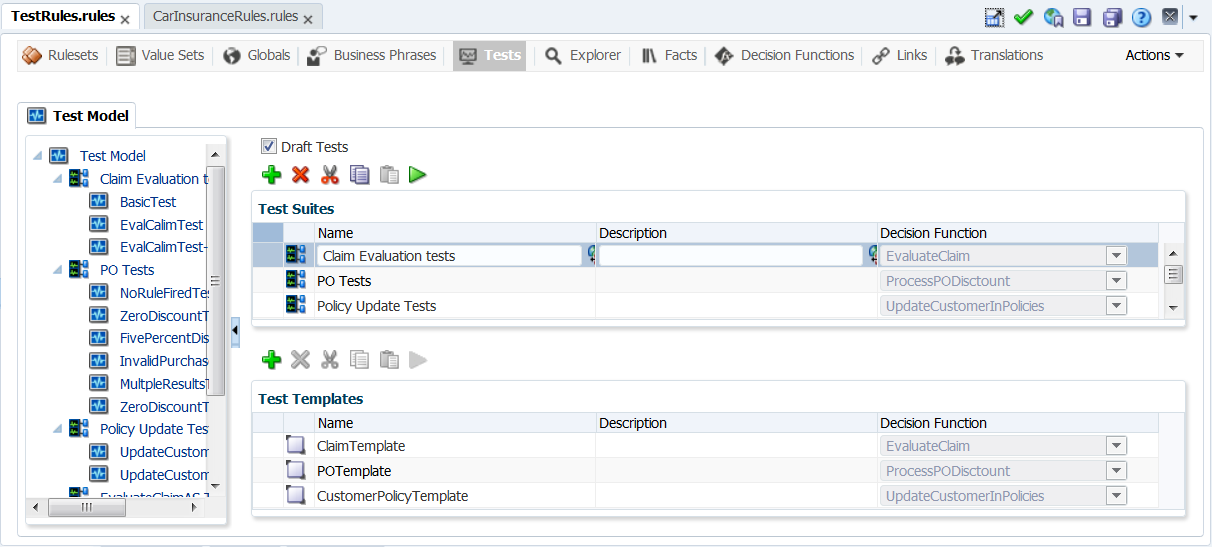Open UpdateCustomerInPolicies dropdown for Policy Update Tests
The height and width of the screenshot is (547, 1212).
pos(1117,306)
